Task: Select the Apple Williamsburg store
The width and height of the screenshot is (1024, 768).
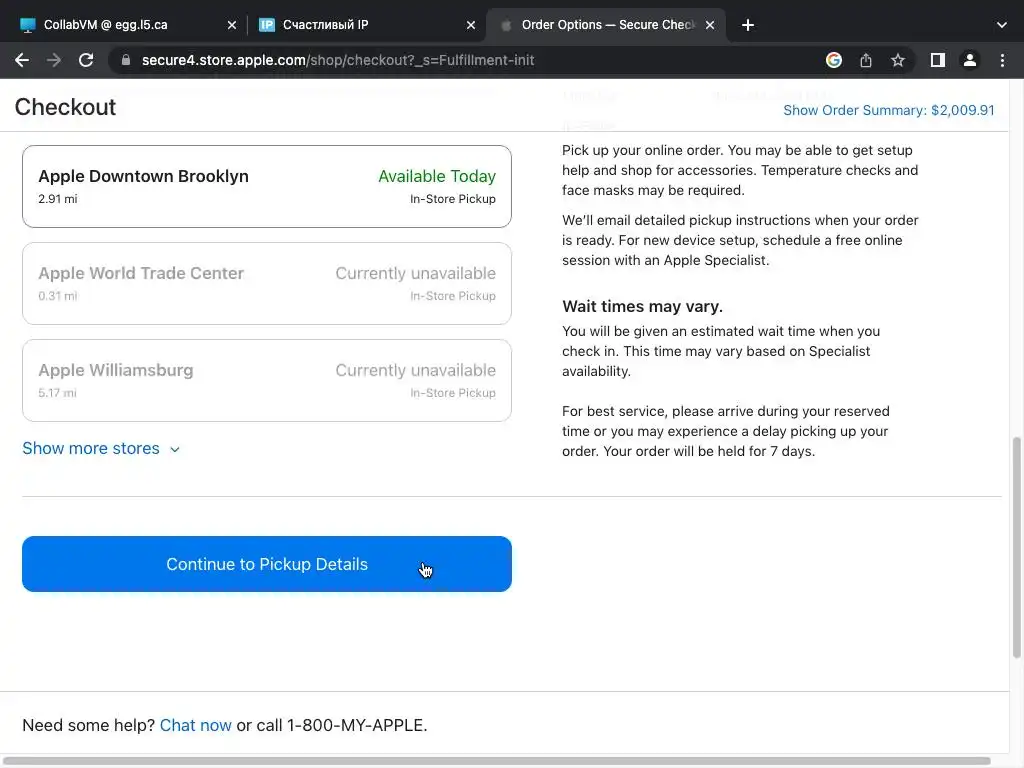Action: tap(266, 380)
